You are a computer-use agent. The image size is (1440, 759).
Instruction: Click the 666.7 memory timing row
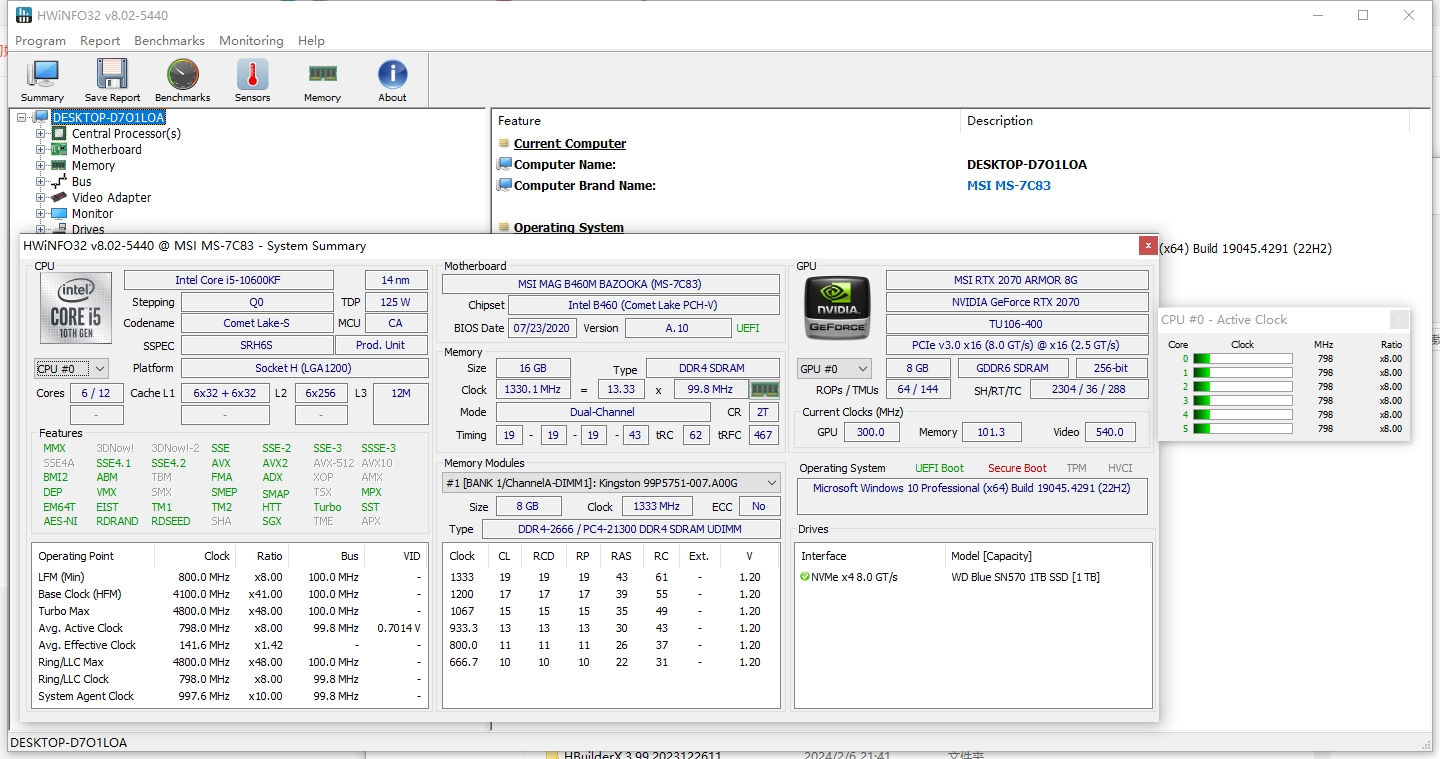(611, 662)
